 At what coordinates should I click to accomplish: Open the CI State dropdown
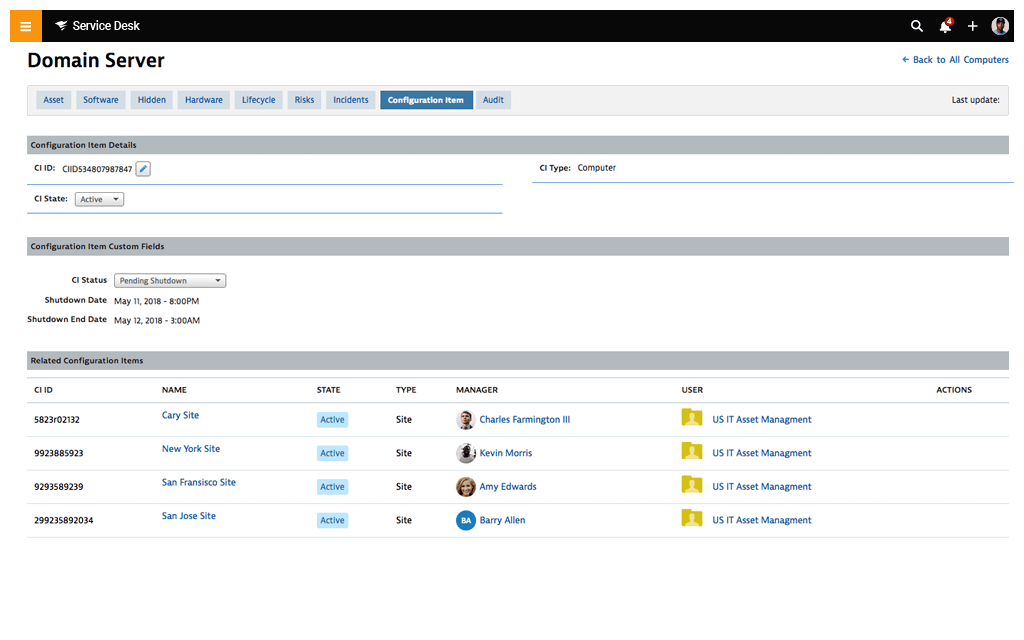point(98,199)
